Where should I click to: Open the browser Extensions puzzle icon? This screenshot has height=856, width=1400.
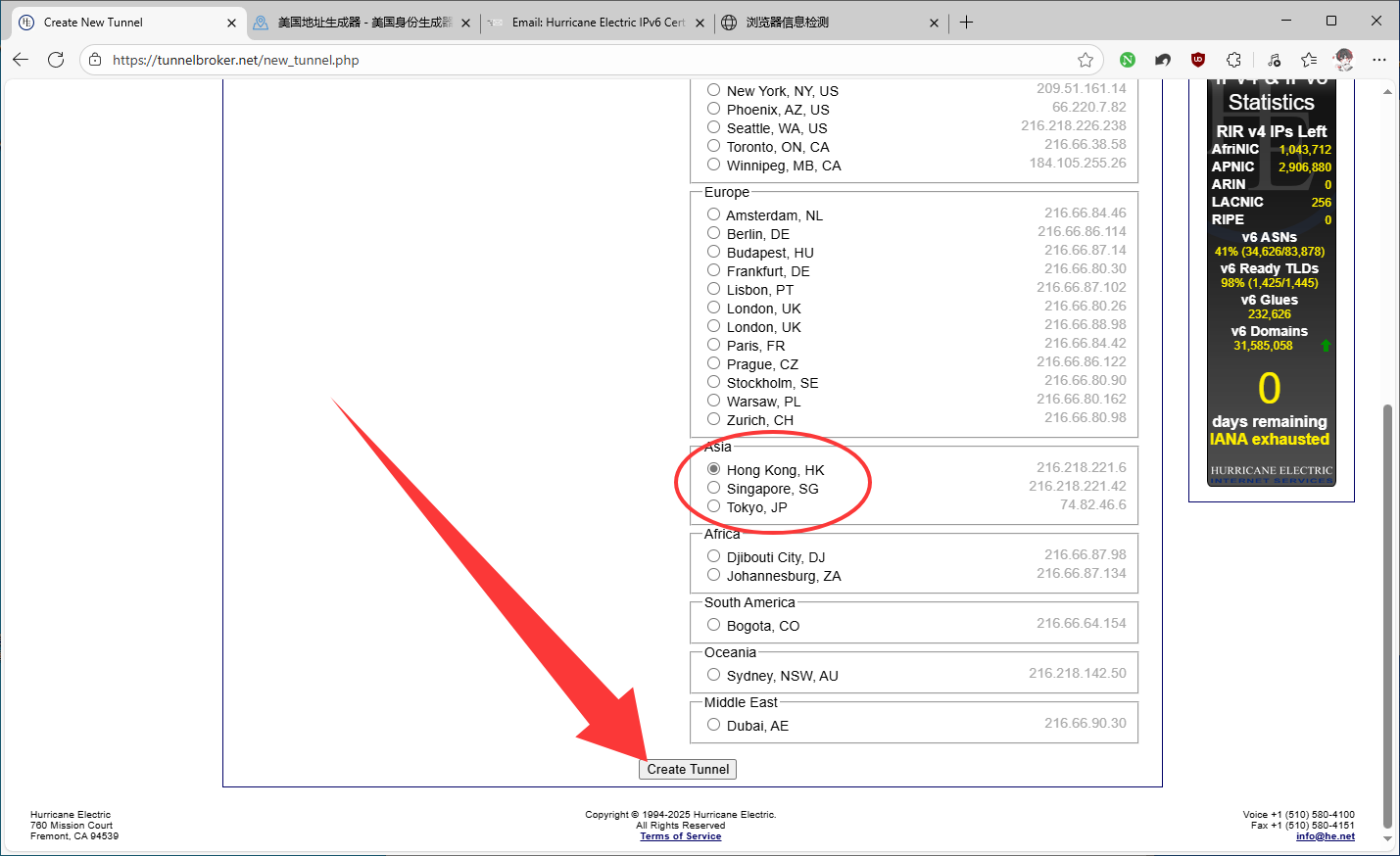pos(1233,60)
